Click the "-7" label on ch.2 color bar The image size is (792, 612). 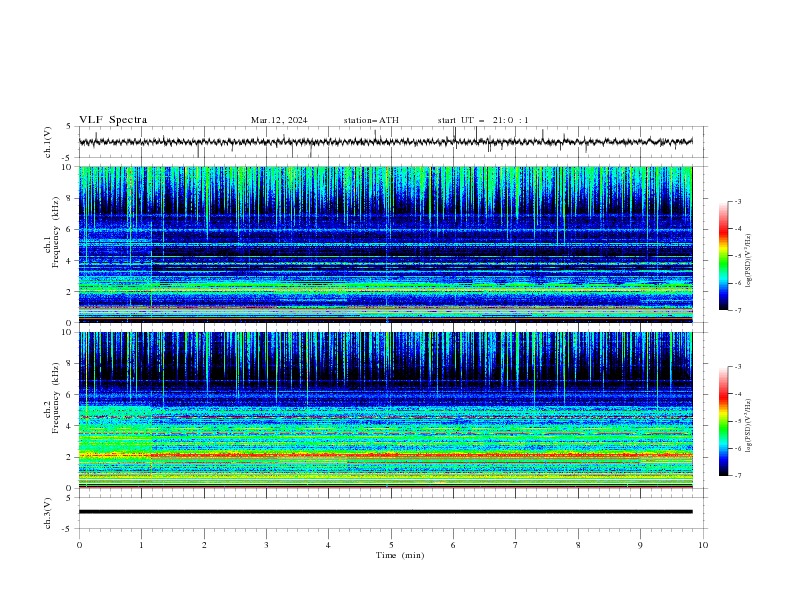pos(737,476)
